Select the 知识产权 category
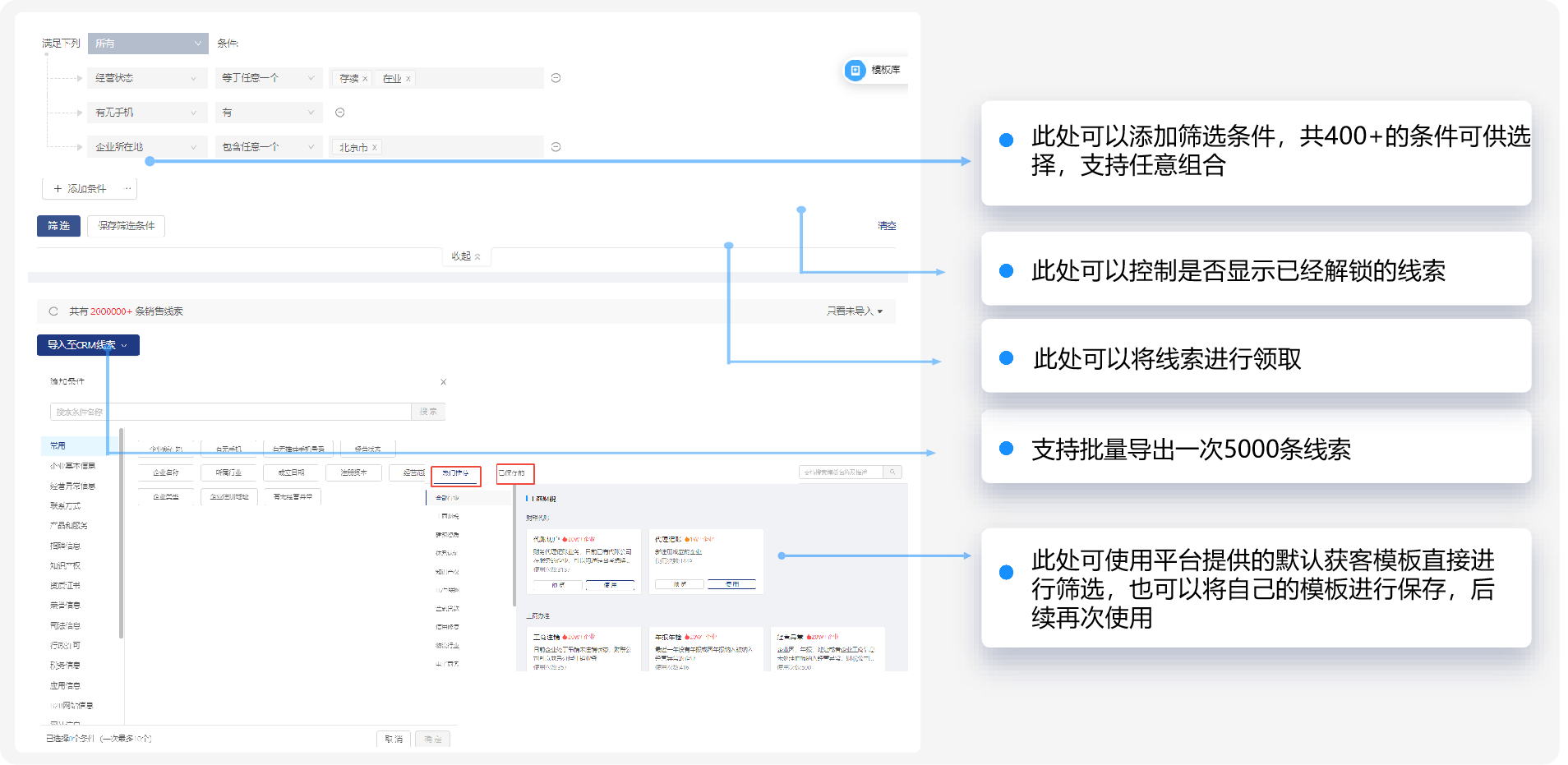This screenshot has height=765, width=1568. [65, 565]
